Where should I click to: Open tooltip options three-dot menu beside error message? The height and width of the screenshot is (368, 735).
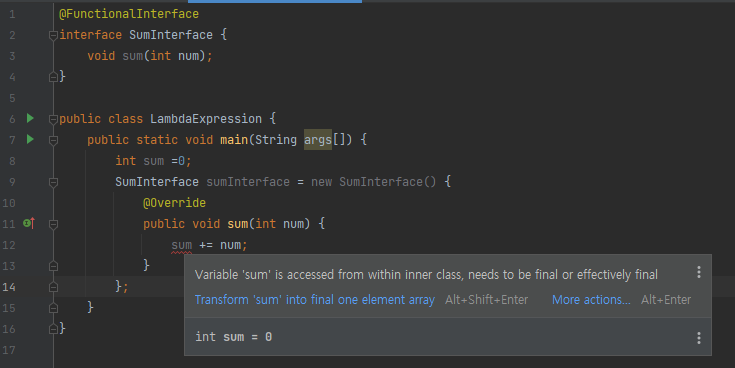point(699,272)
